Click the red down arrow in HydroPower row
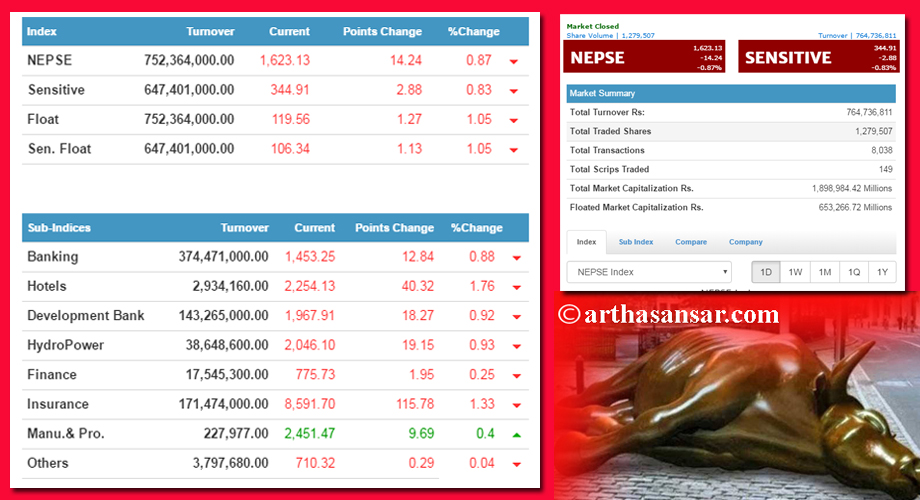Viewport: 920px width, 500px height. [516, 346]
